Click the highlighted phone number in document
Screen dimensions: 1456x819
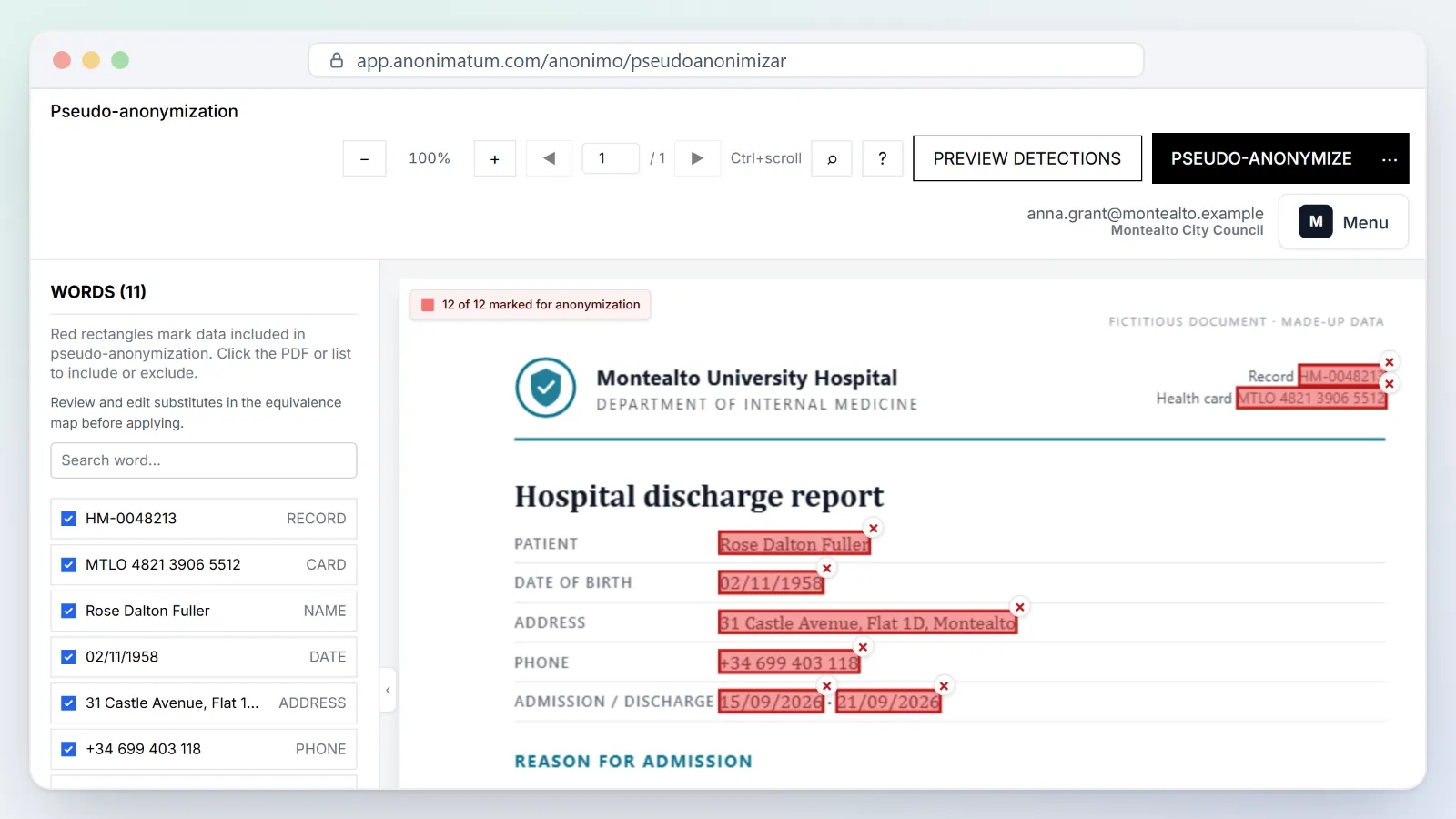(789, 662)
